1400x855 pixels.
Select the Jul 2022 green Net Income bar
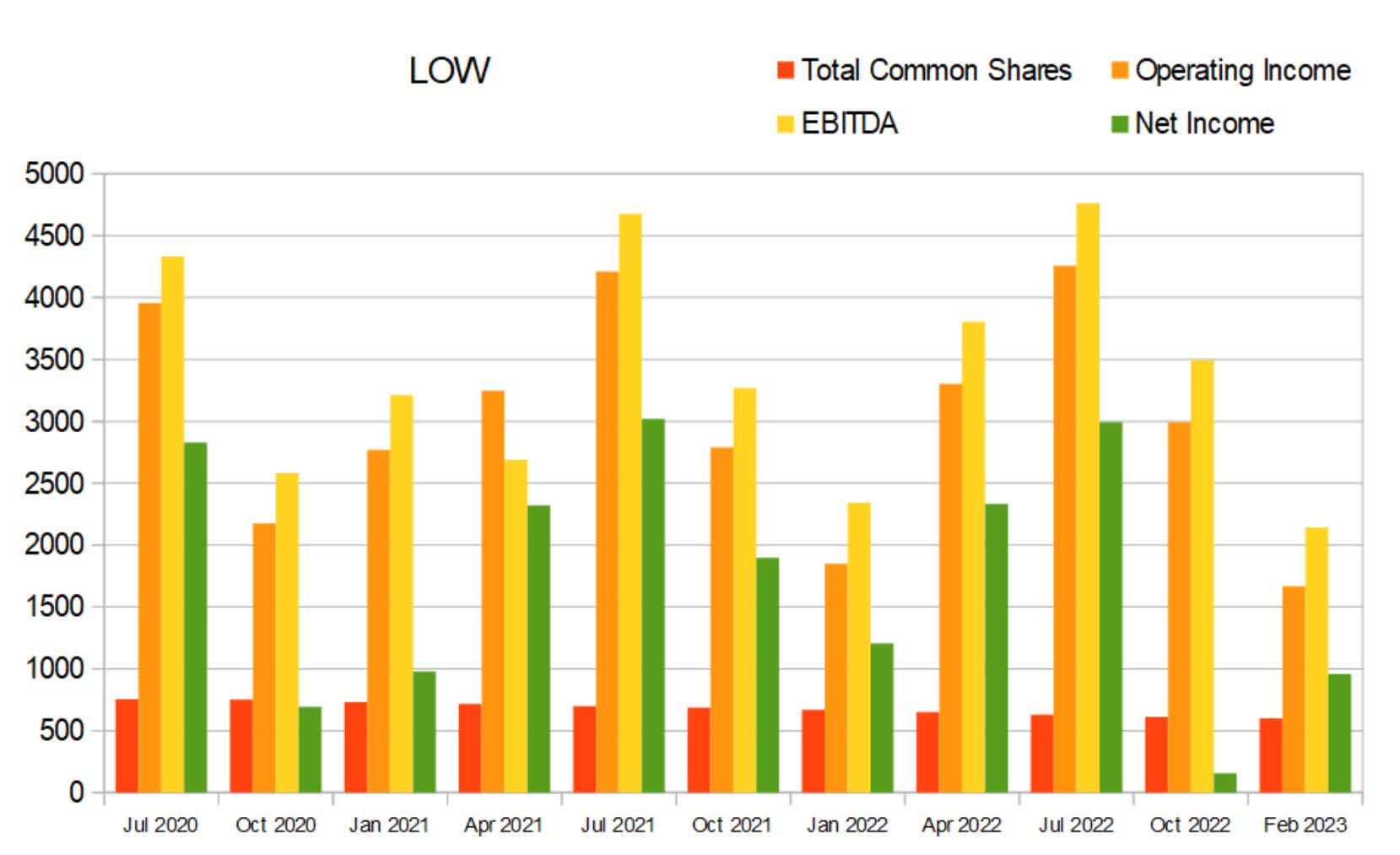(1111, 607)
